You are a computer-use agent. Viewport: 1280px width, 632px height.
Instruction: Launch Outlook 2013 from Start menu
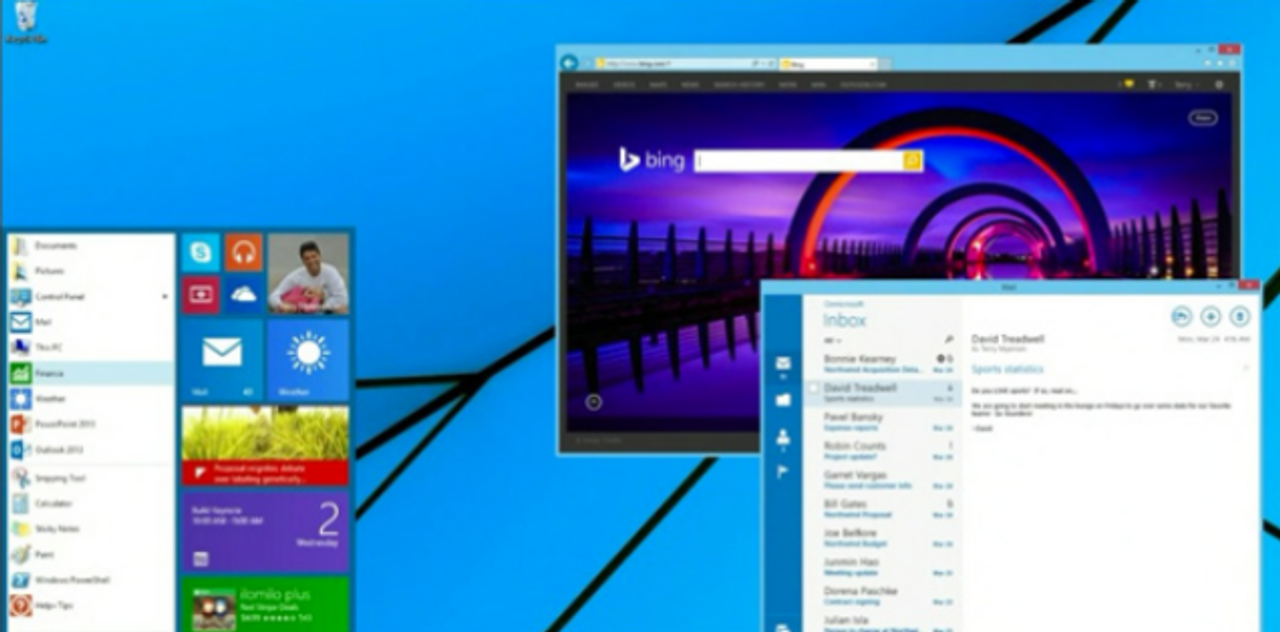pyautogui.click(x=91, y=451)
